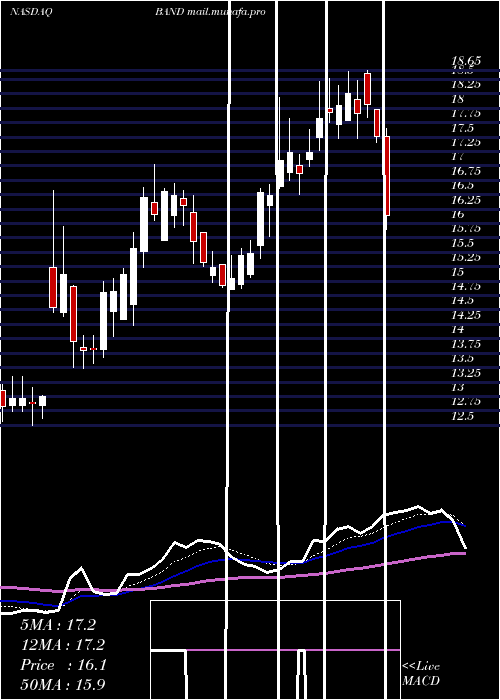Click the 17.25 price axis label
This screenshot has width=500, height=700.
click(466, 142)
